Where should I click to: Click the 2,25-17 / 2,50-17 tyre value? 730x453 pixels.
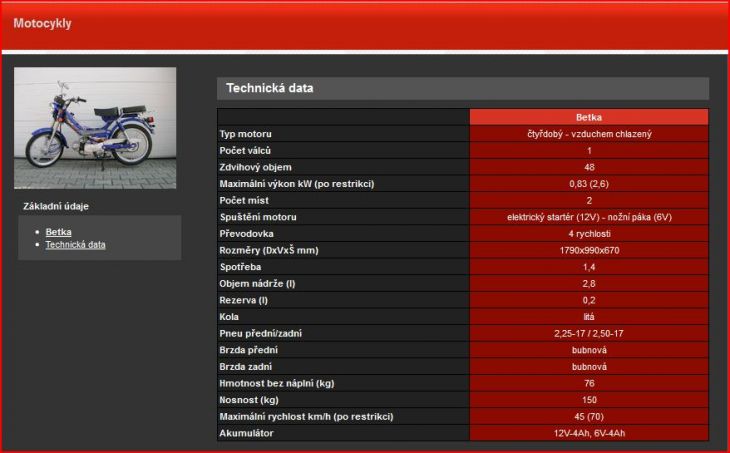tap(589, 333)
